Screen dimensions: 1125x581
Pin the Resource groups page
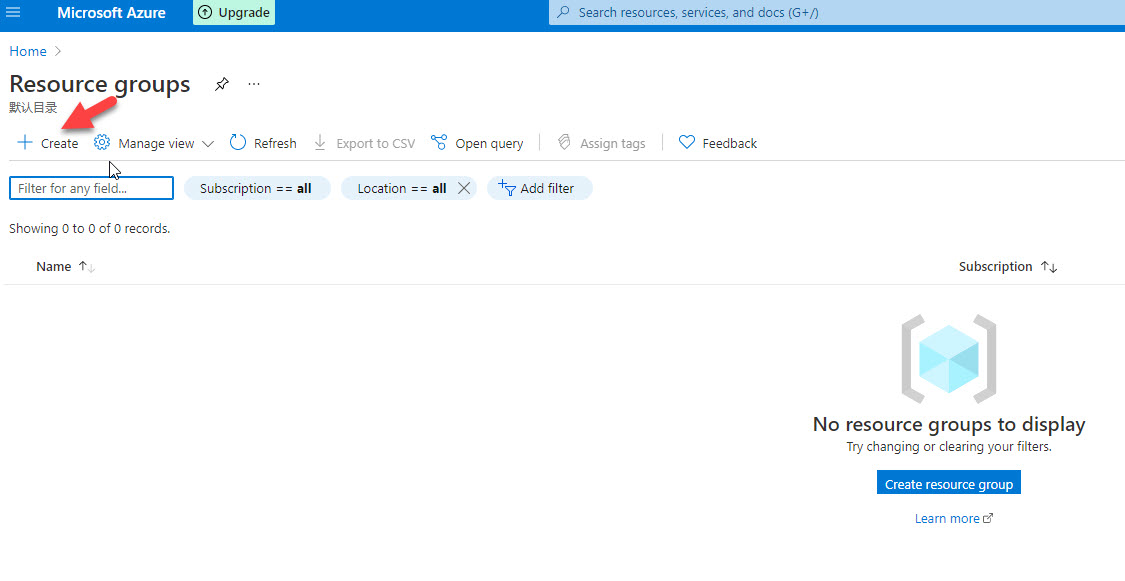(x=222, y=85)
